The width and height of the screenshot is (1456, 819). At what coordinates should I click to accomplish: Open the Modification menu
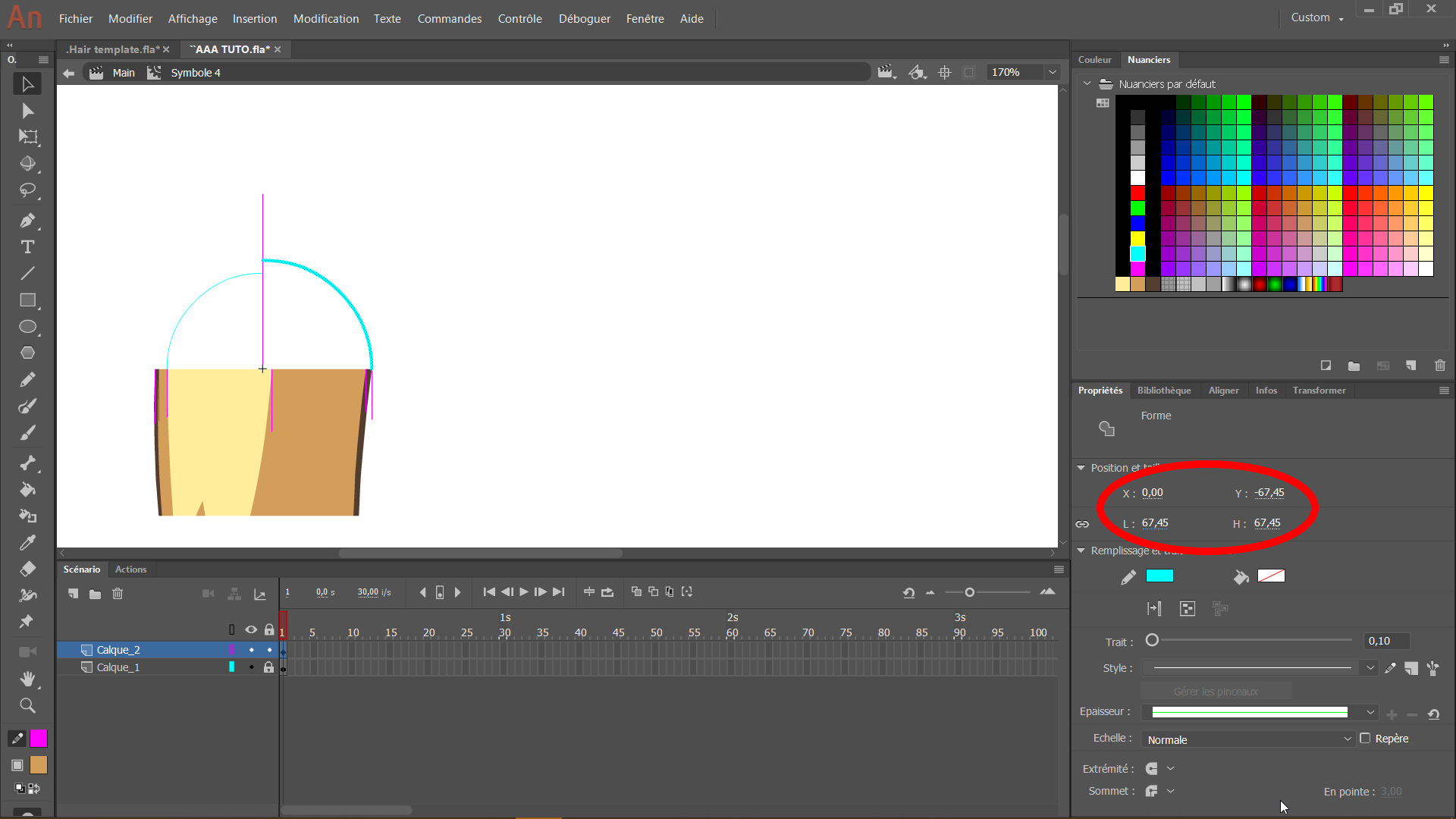tap(325, 18)
